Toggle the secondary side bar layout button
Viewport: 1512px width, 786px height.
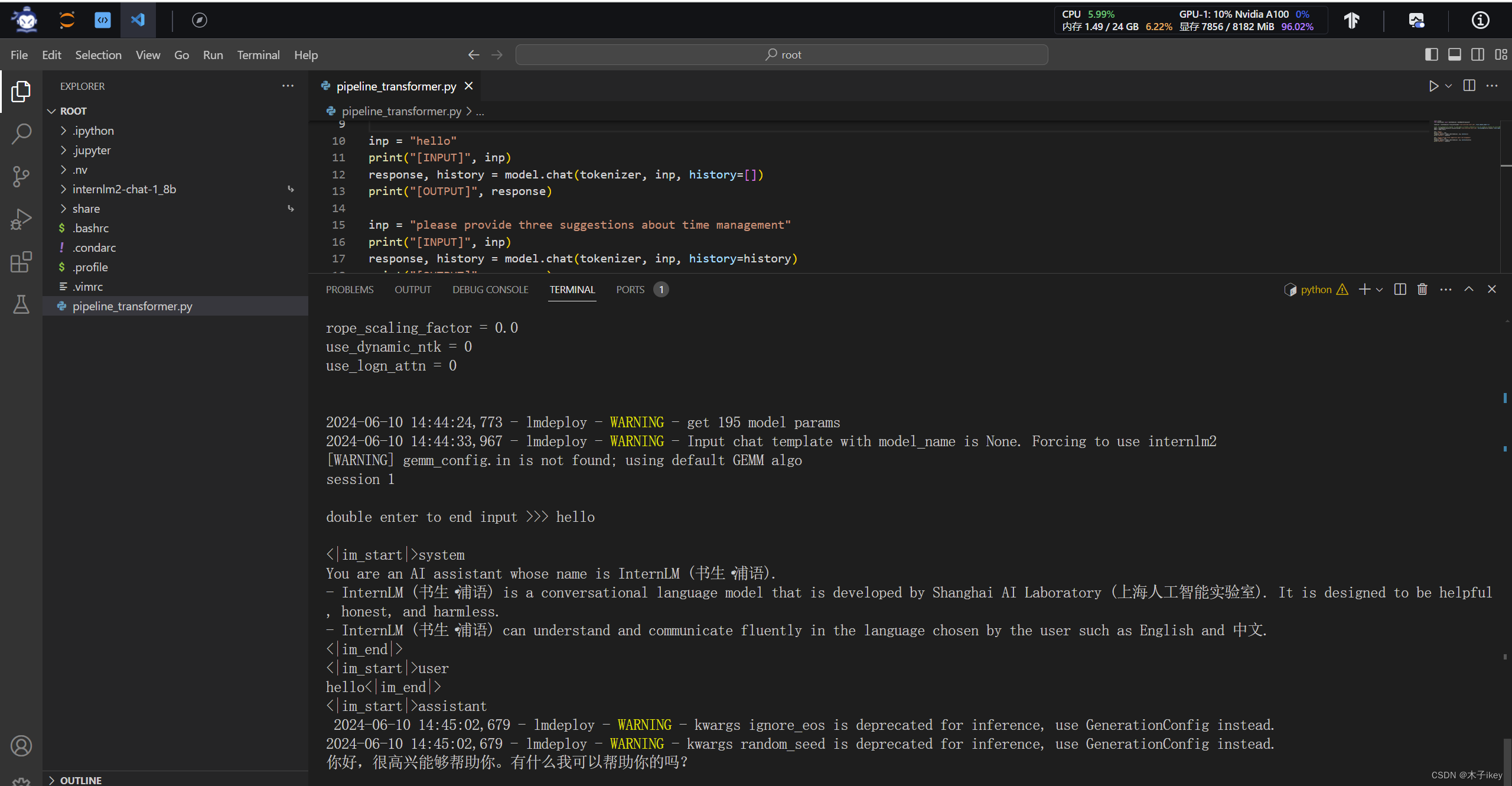click(x=1478, y=55)
